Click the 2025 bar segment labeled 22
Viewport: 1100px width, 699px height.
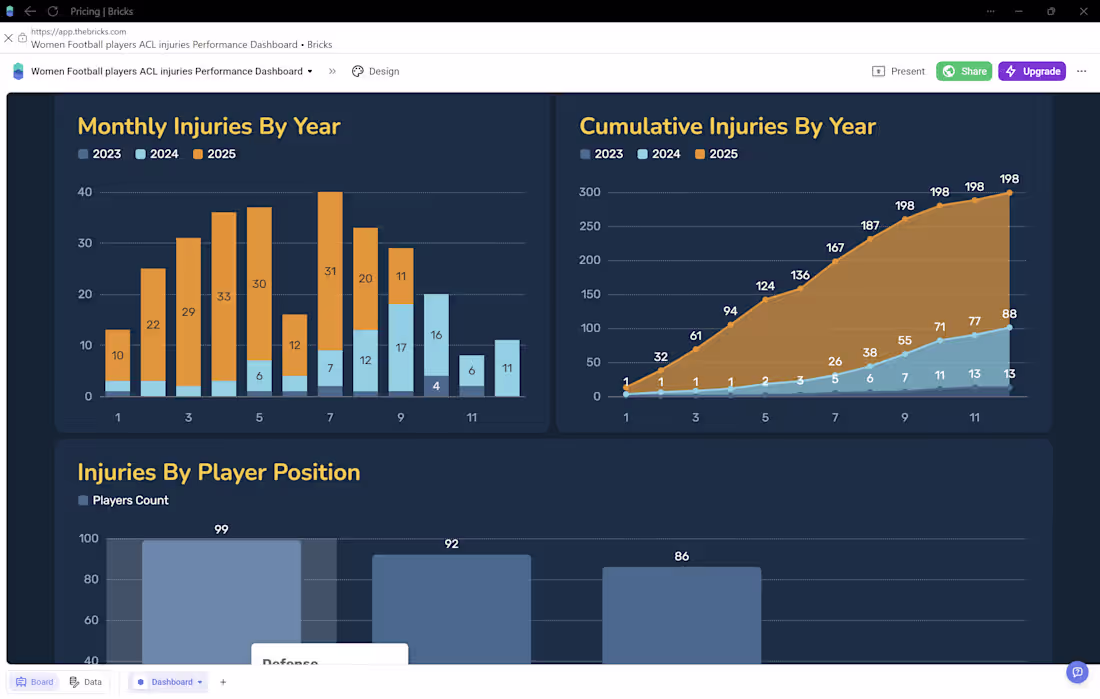pyautogui.click(x=153, y=324)
